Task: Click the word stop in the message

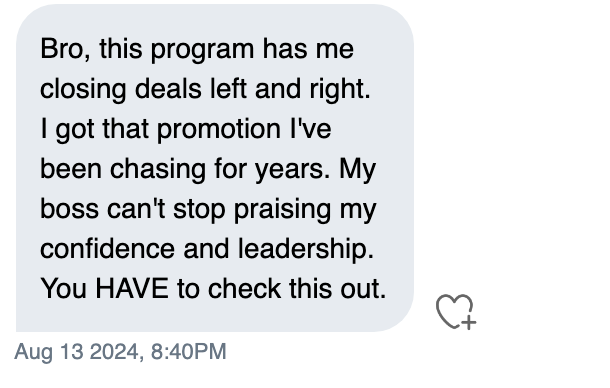Action: 199,211
